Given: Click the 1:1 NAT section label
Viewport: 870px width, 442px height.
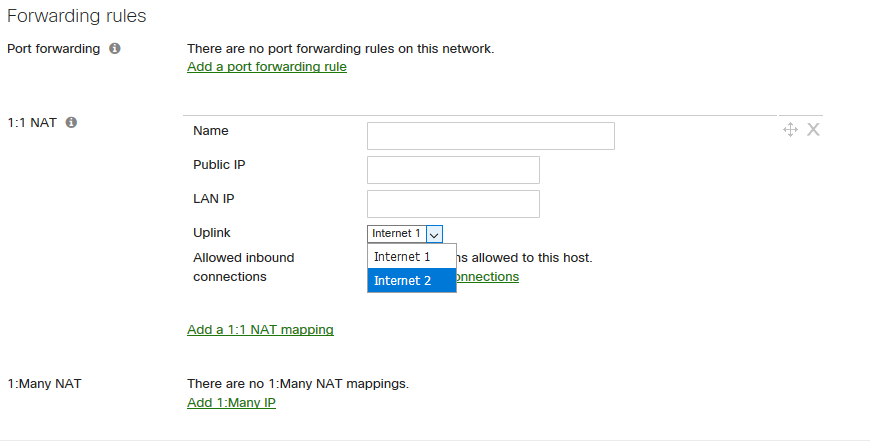Looking at the screenshot, I should 32,123.
